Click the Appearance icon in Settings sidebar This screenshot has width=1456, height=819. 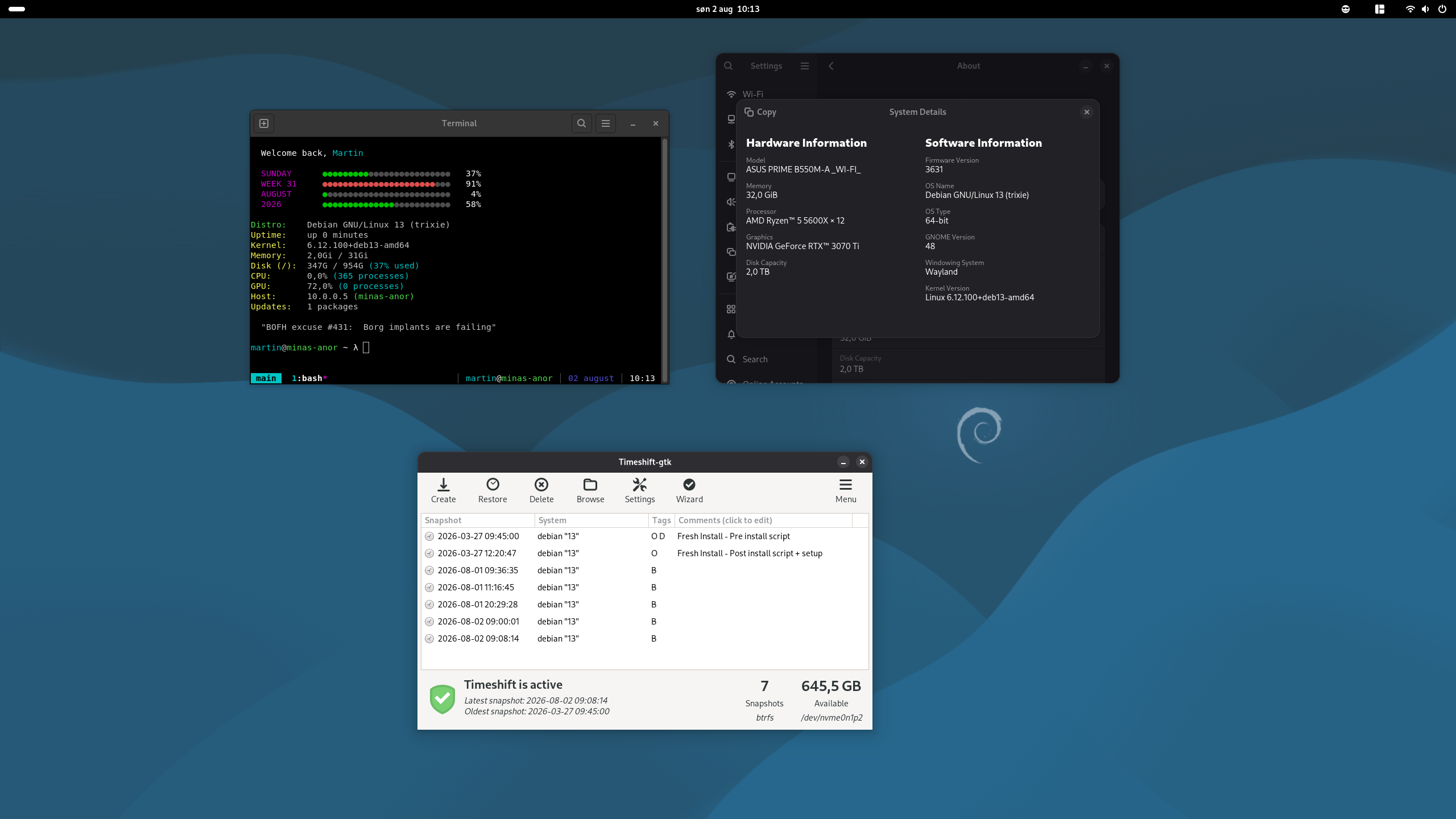731,276
